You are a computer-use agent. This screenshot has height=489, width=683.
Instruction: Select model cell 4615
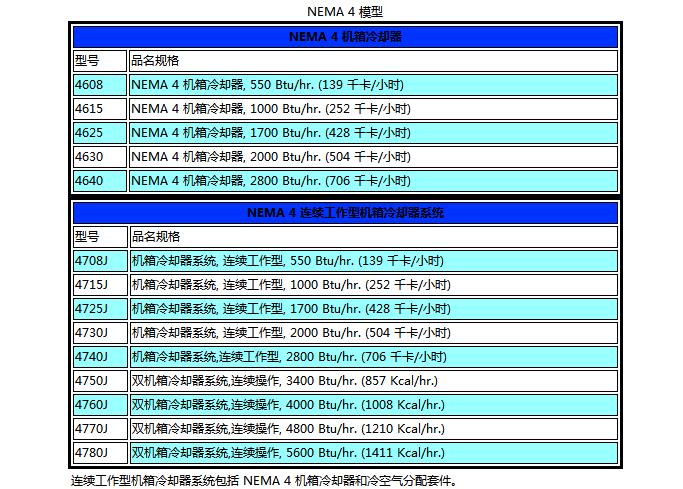coord(100,109)
